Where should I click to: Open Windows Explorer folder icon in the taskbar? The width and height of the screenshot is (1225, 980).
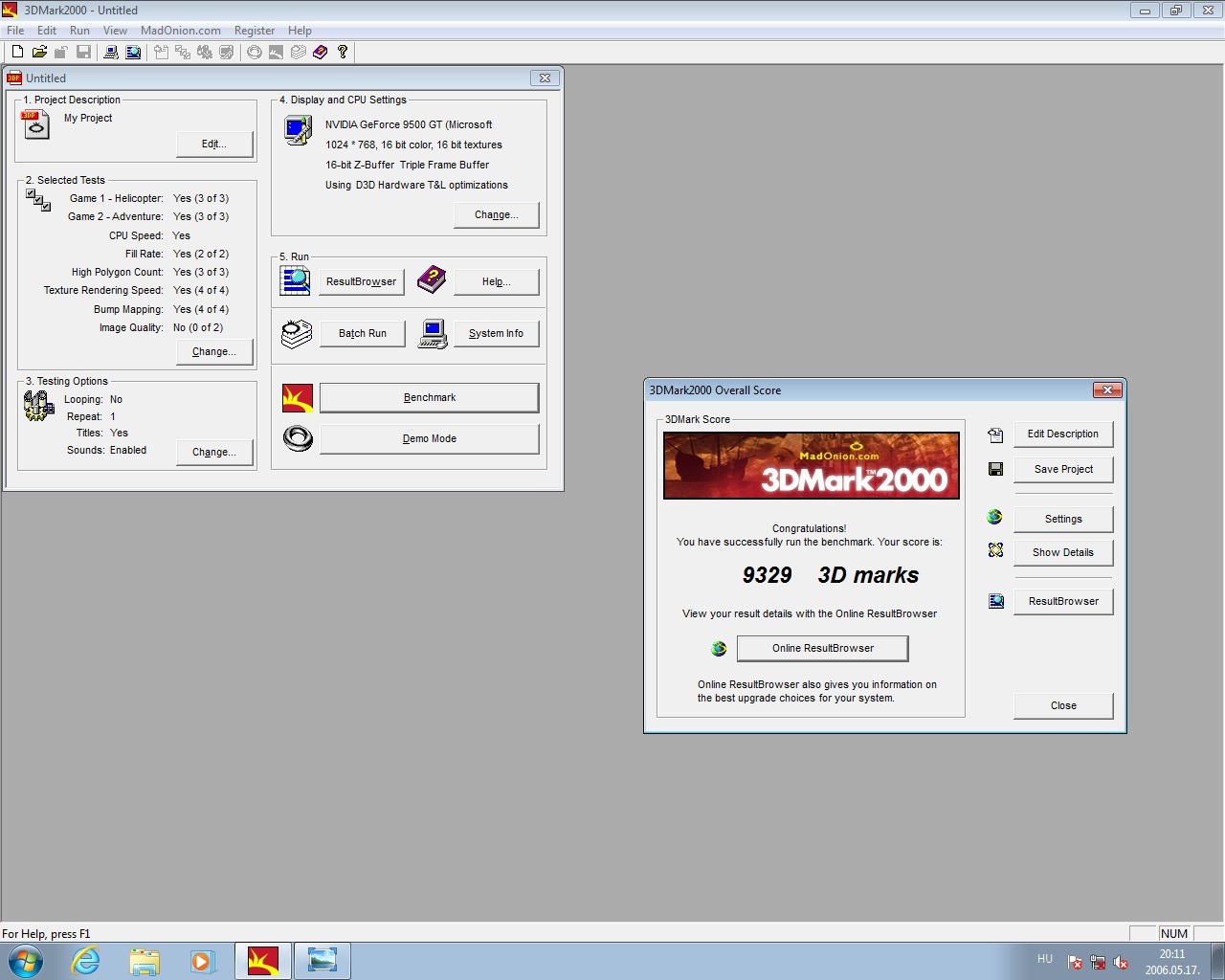click(x=145, y=961)
